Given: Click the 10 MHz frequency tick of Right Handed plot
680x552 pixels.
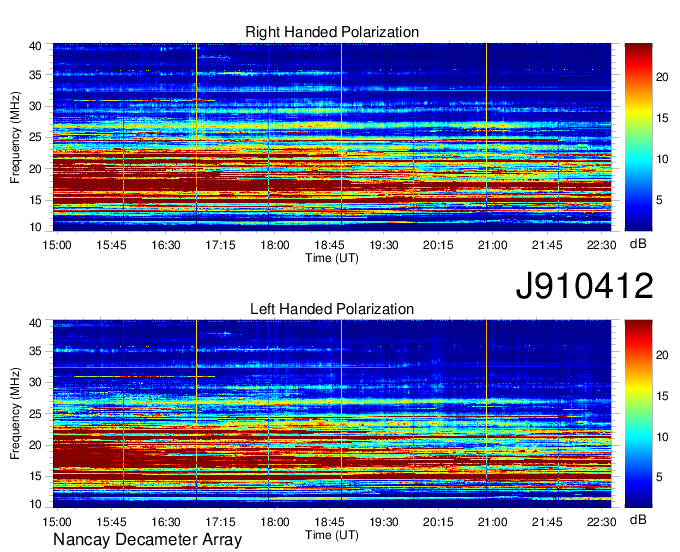Looking at the screenshot, I should (x=35, y=227).
